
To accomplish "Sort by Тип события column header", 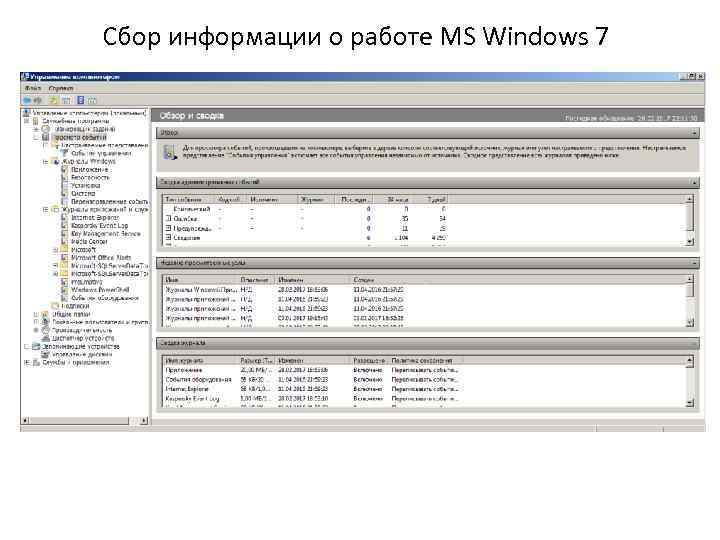I will click(189, 200).
